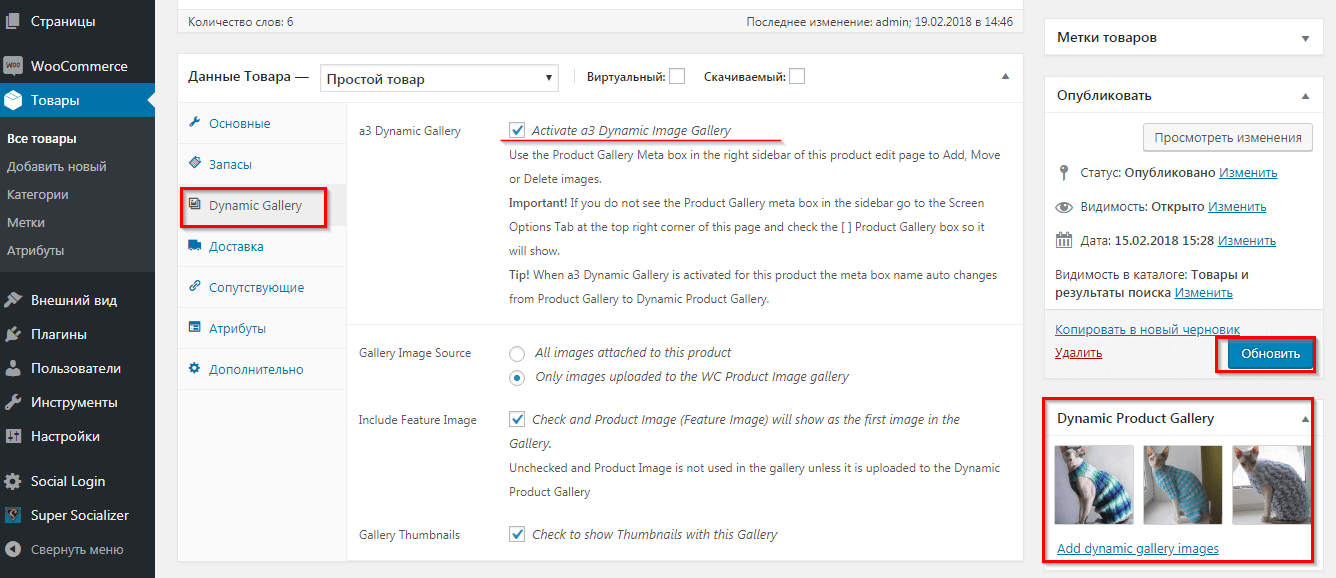
Task: Select All images attached to this product
Action: click(x=517, y=353)
